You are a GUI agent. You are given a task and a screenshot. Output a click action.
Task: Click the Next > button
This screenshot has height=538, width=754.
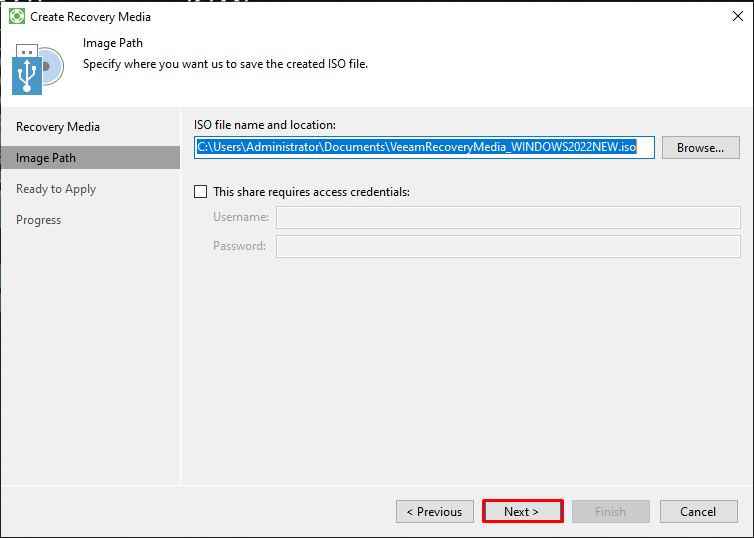click(523, 511)
